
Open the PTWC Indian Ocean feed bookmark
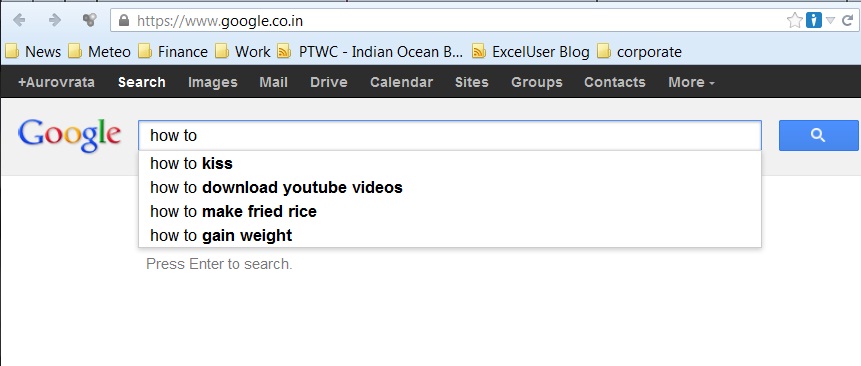(371, 52)
